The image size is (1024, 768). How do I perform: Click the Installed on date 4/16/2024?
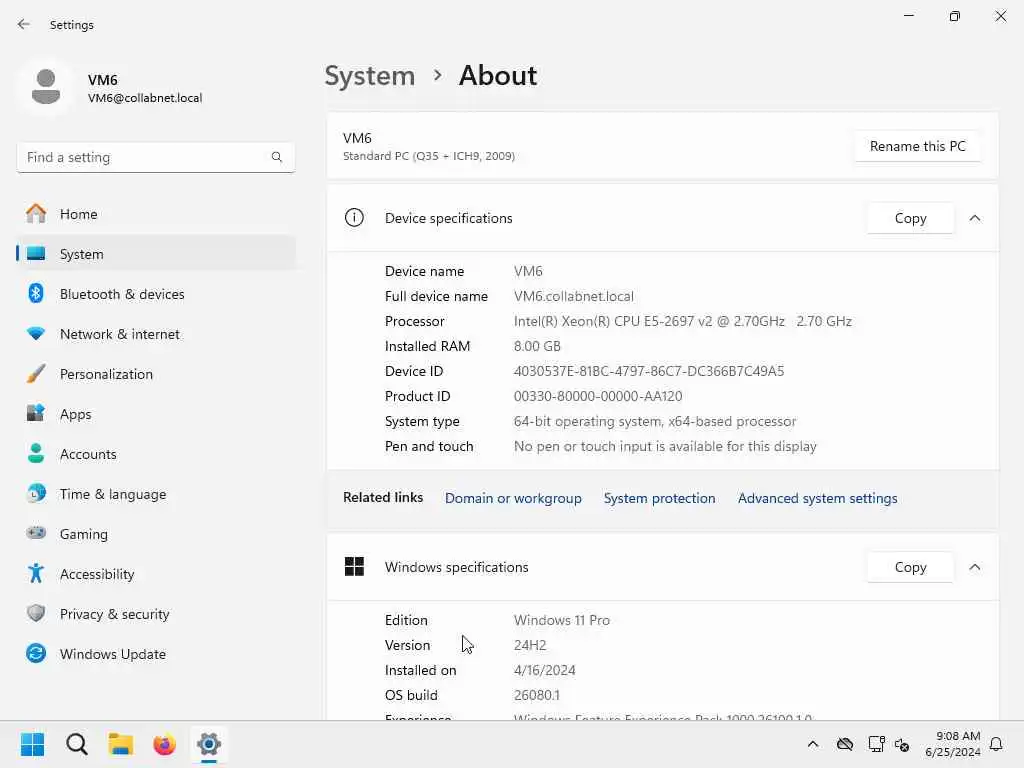545,670
